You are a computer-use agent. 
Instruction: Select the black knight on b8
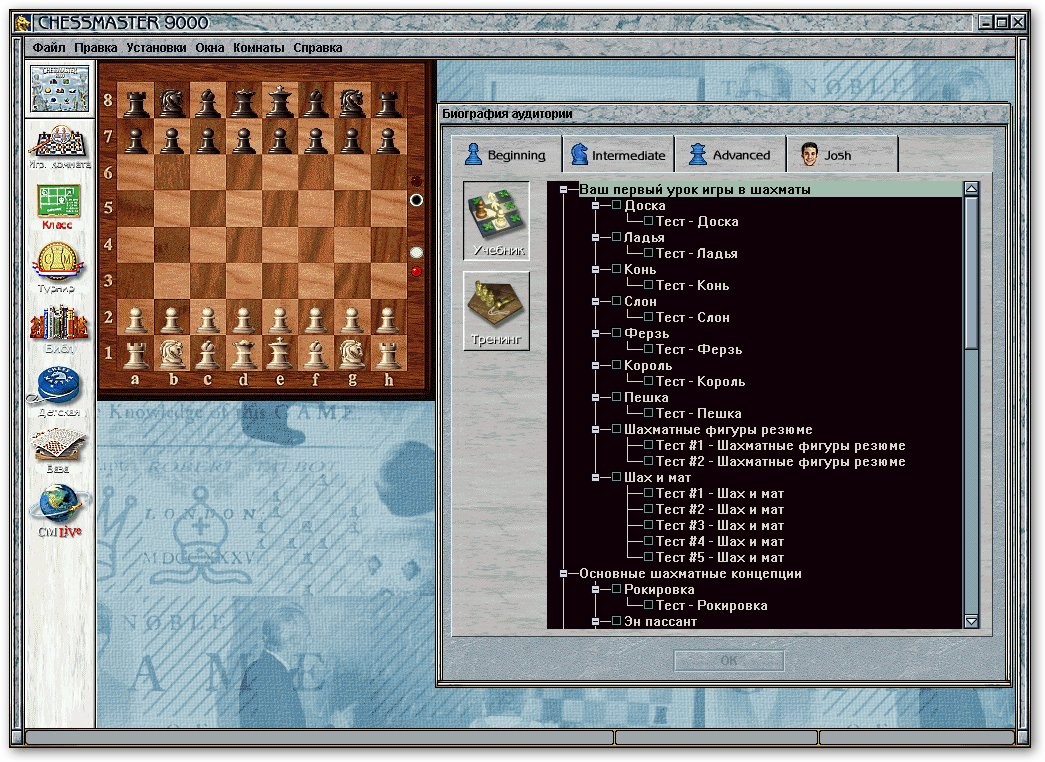click(172, 101)
